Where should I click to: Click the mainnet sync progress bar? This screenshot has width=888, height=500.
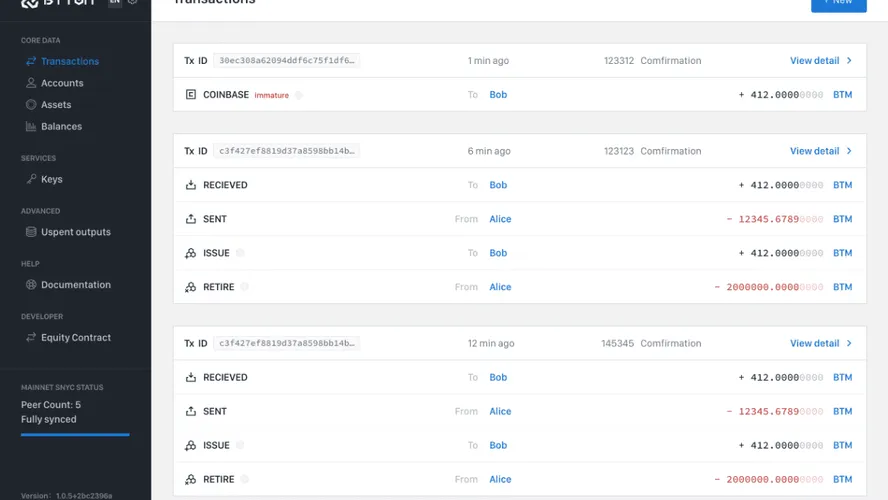[x=75, y=435]
